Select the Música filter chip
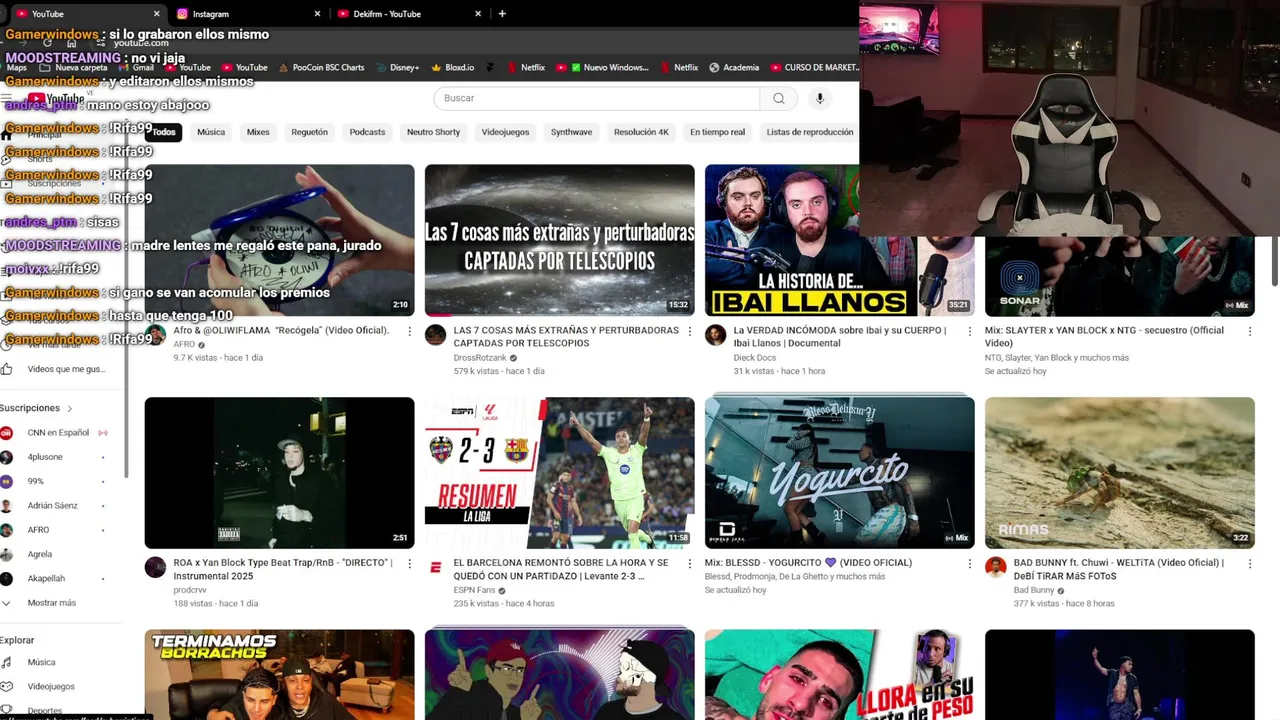Screen dimensions: 1280x720 [x=211, y=132]
